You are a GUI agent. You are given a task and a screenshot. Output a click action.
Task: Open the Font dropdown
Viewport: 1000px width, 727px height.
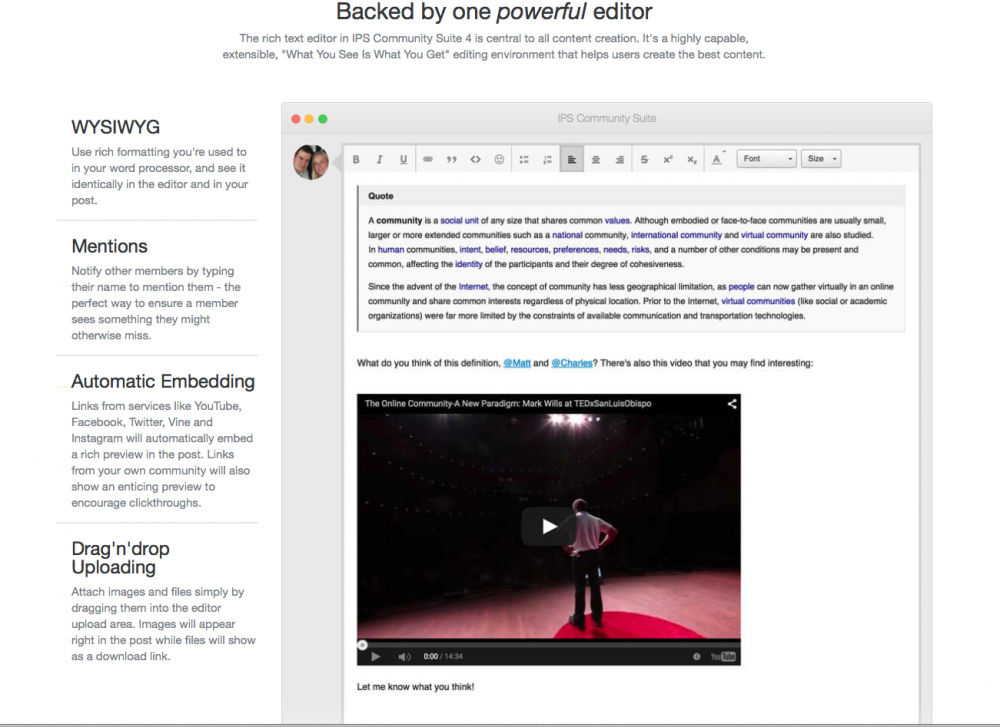(766, 159)
